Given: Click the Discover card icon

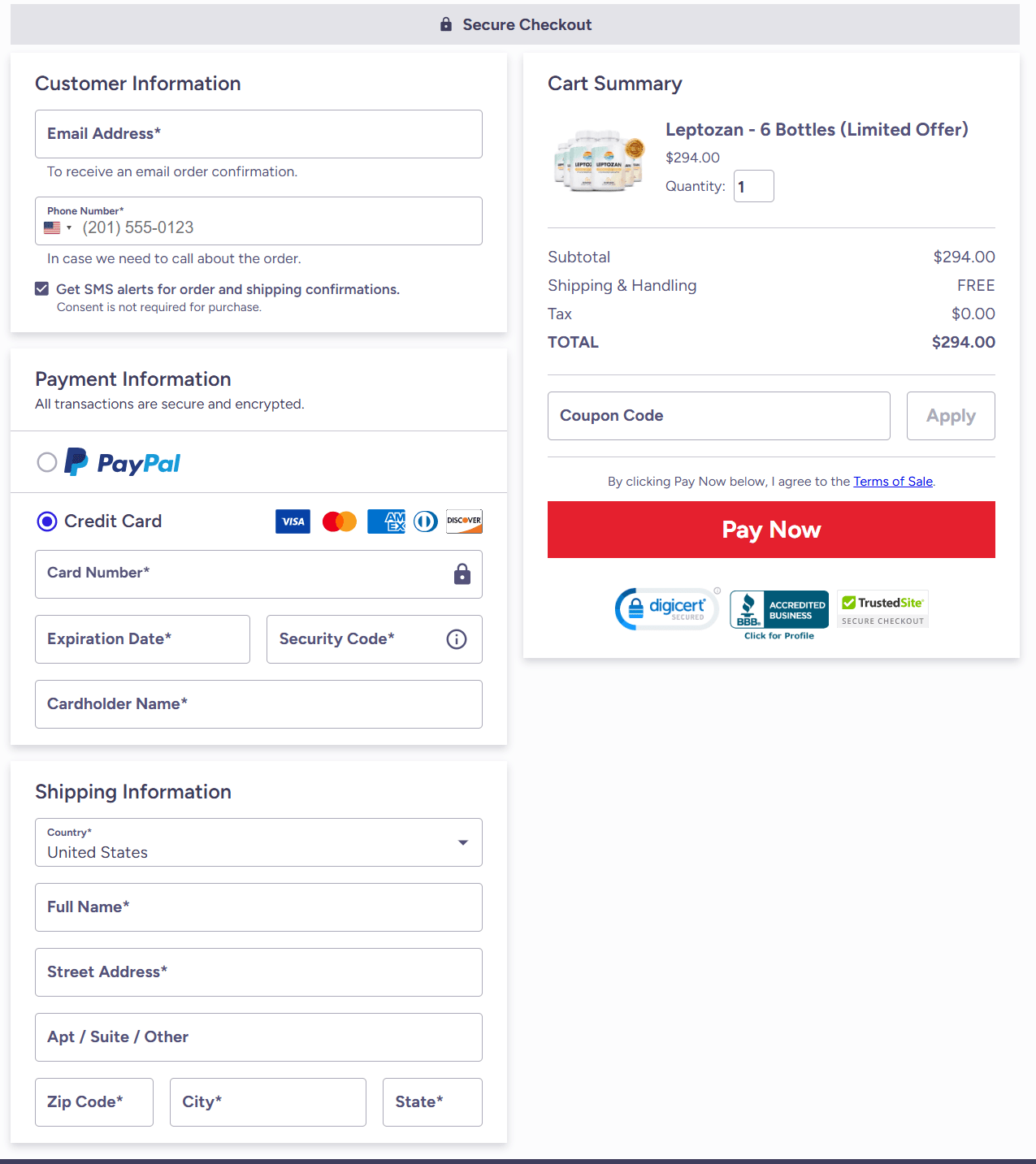Looking at the screenshot, I should point(464,521).
